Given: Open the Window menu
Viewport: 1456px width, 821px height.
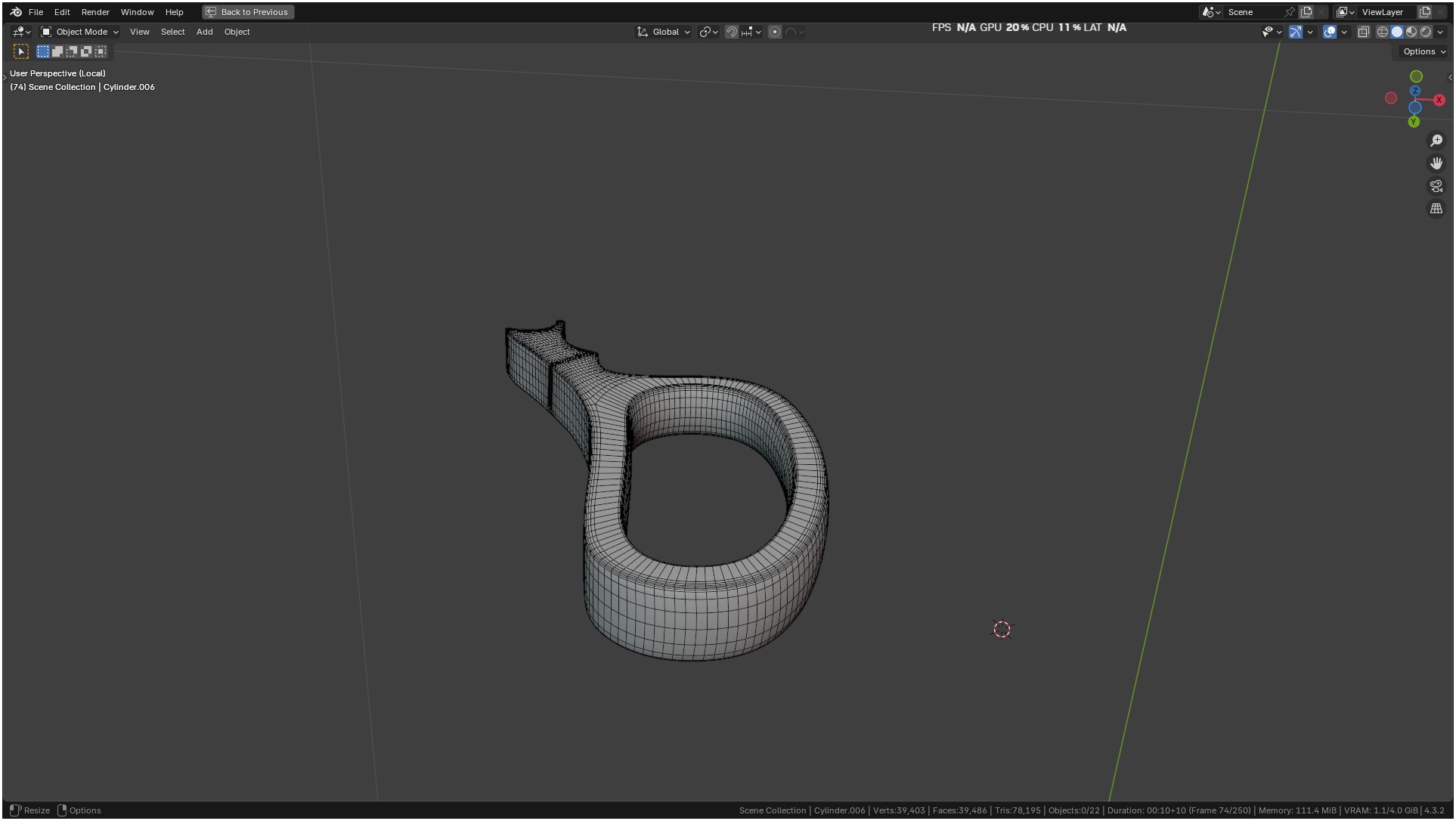Looking at the screenshot, I should pyautogui.click(x=137, y=12).
